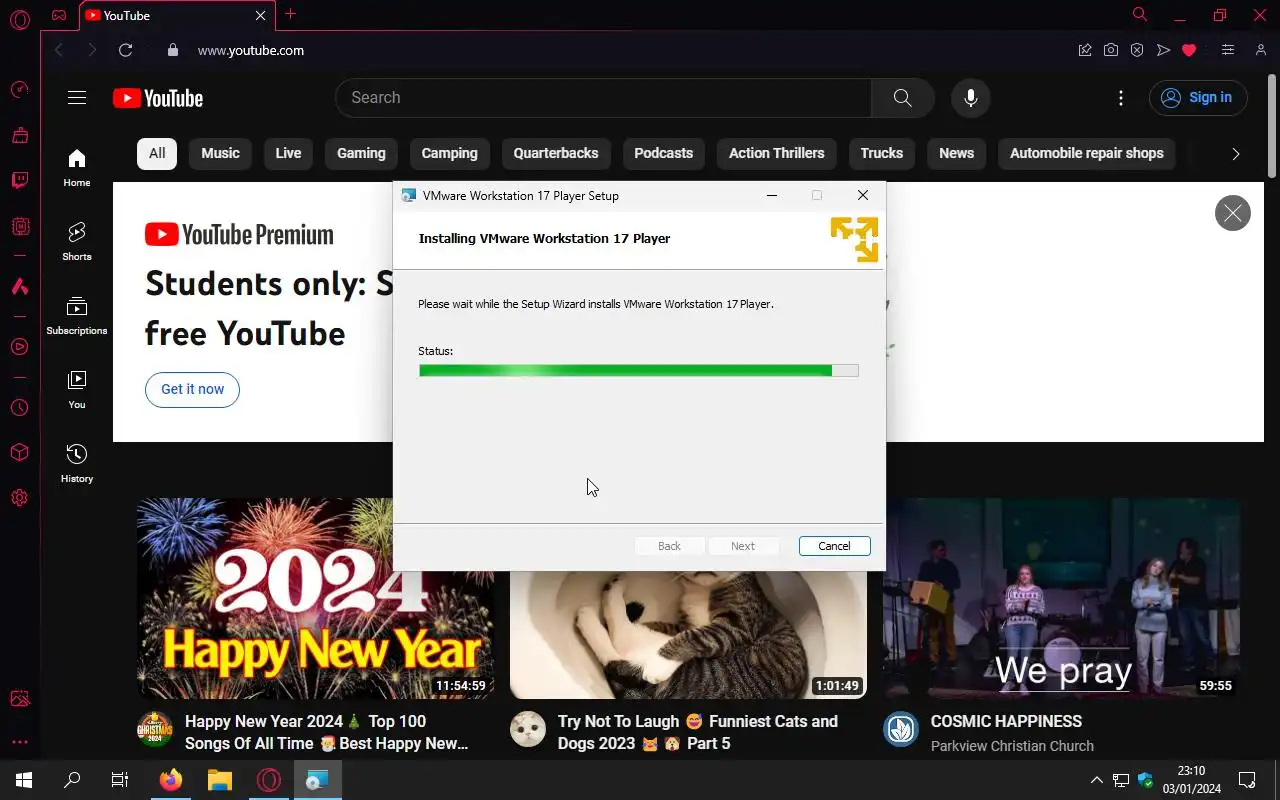Click the VMware install progress bar
Viewport: 1280px width, 800px height.
click(x=638, y=371)
